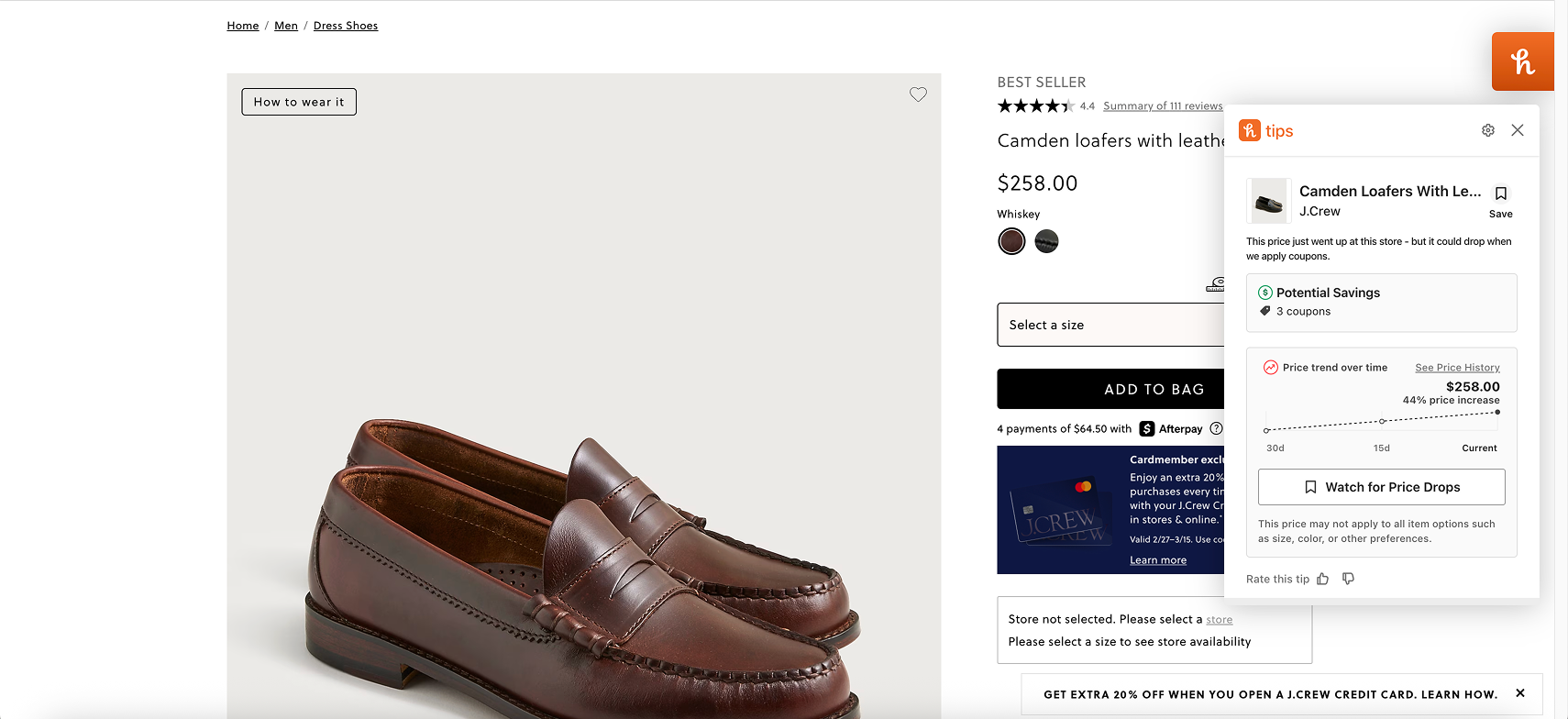The image size is (1568, 719).
Task: Click the Watch for Price Drops button
Action: (x=1382, y=487)
